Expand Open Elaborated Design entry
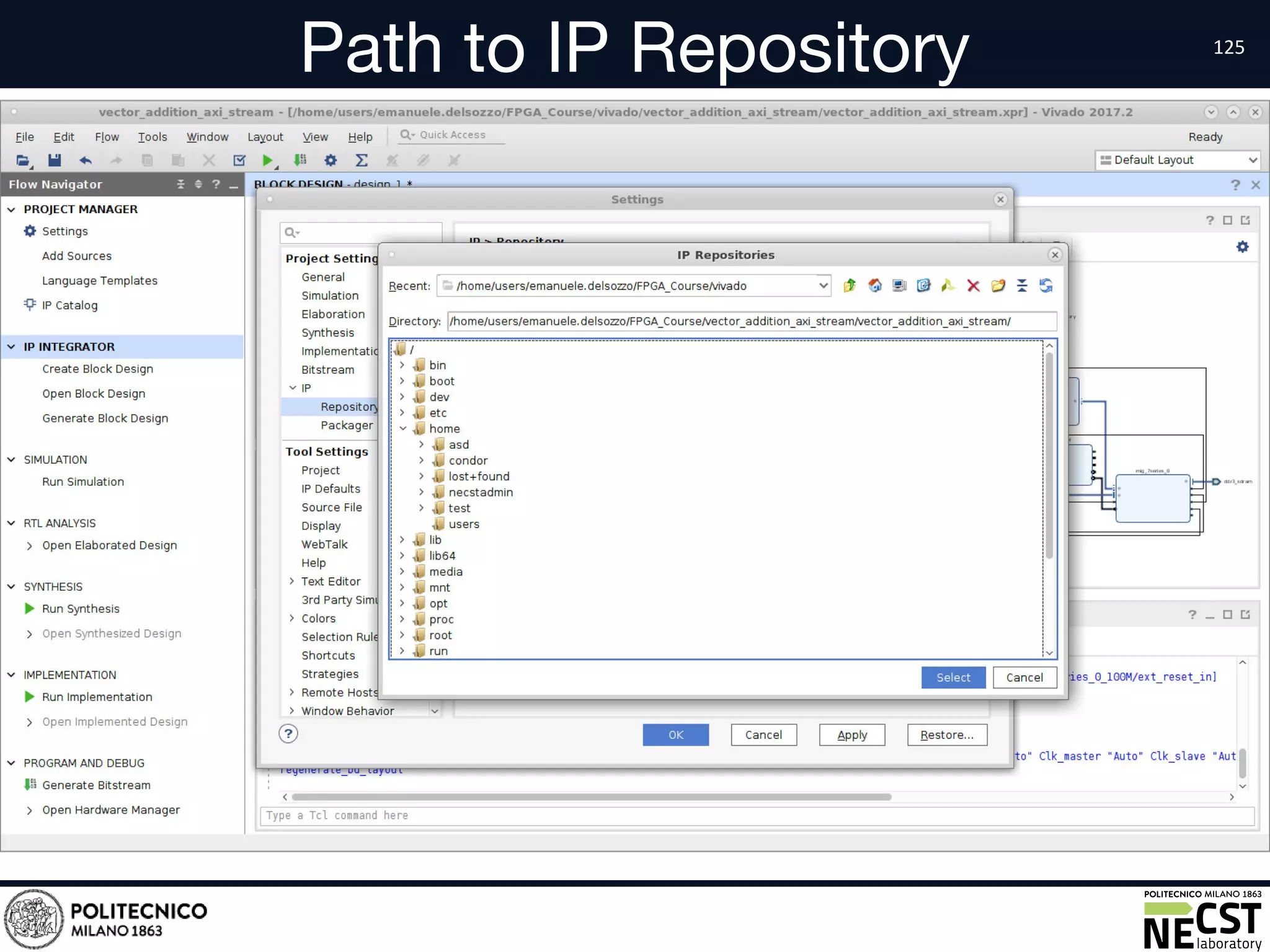The width and height of the screenshot is (1270, 952). pyautogui.click(x=29, y=545)
